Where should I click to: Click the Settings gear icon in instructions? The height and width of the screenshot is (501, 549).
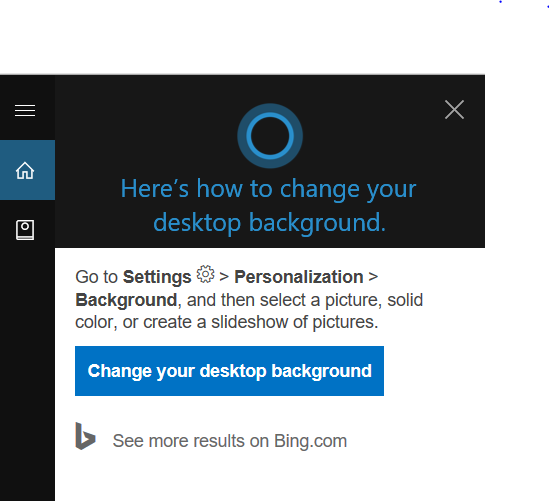tap(205, 274)
